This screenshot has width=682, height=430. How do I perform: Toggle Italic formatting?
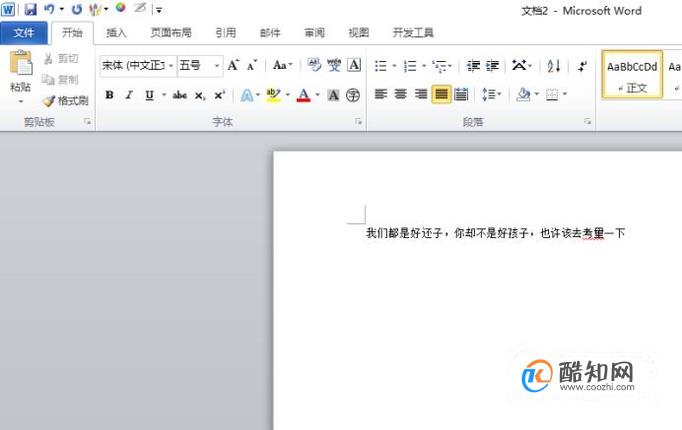coord(129,95)
